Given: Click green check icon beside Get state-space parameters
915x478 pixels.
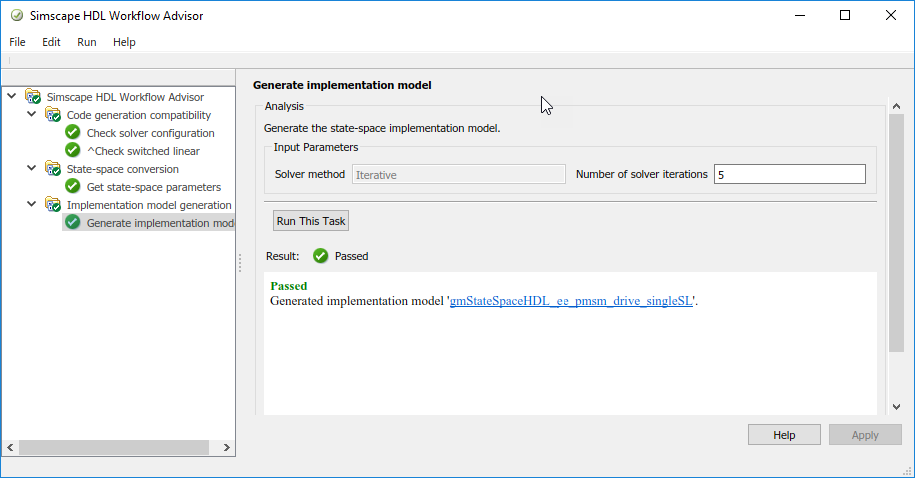Looking at the screenshot, I should point(72,187).
